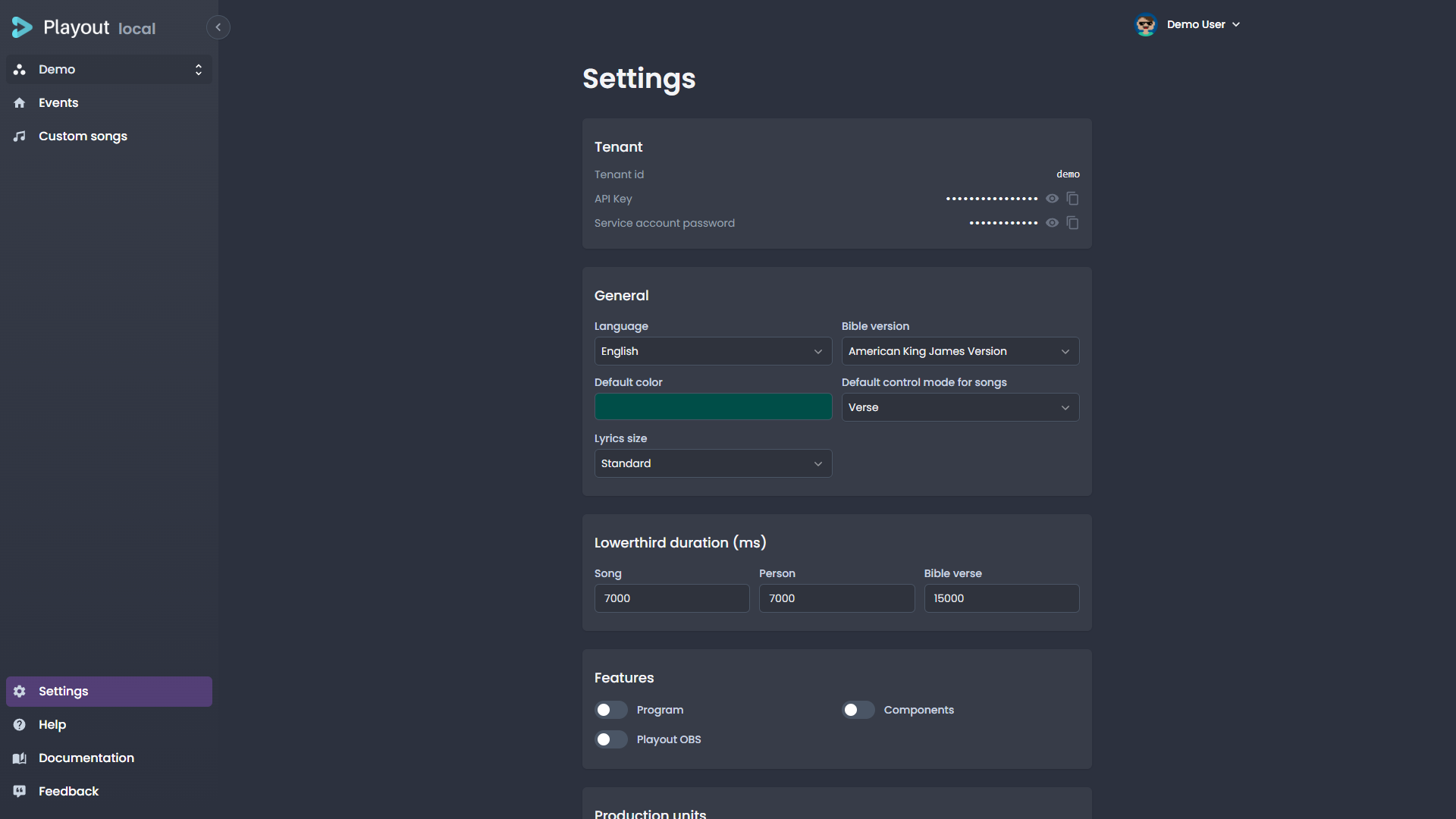Viewport: 1456px width, 819px height.
Task: Click the masked API Key dots
Action: (992, 199)
